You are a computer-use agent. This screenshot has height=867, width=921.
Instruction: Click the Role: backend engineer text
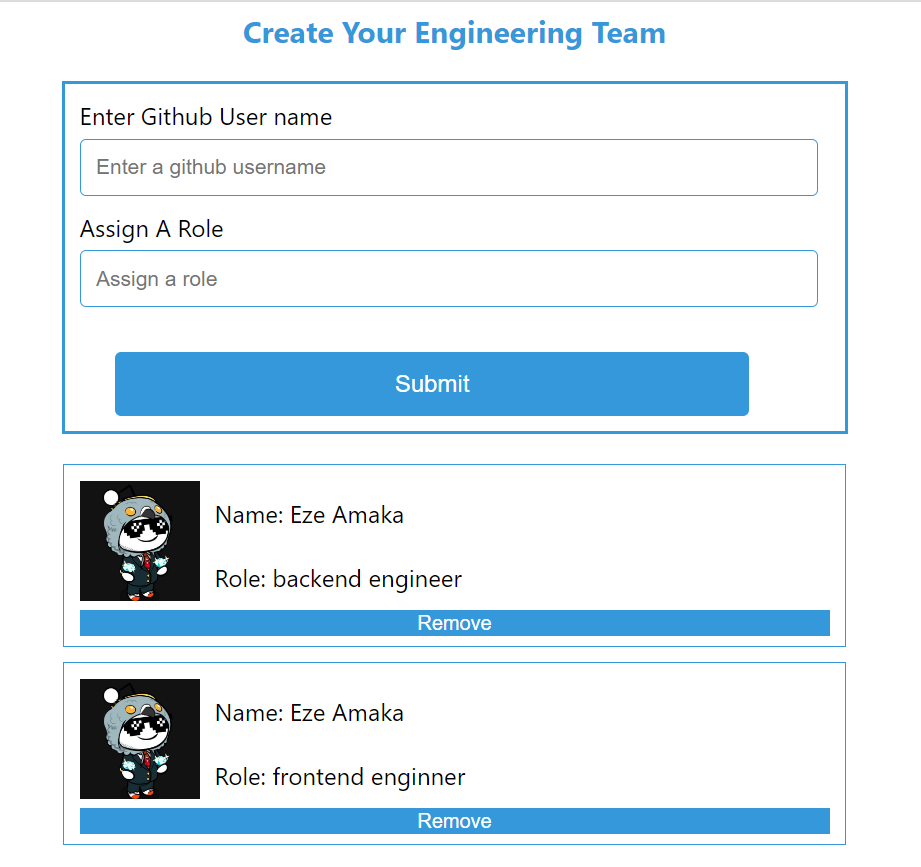(338, 579)
